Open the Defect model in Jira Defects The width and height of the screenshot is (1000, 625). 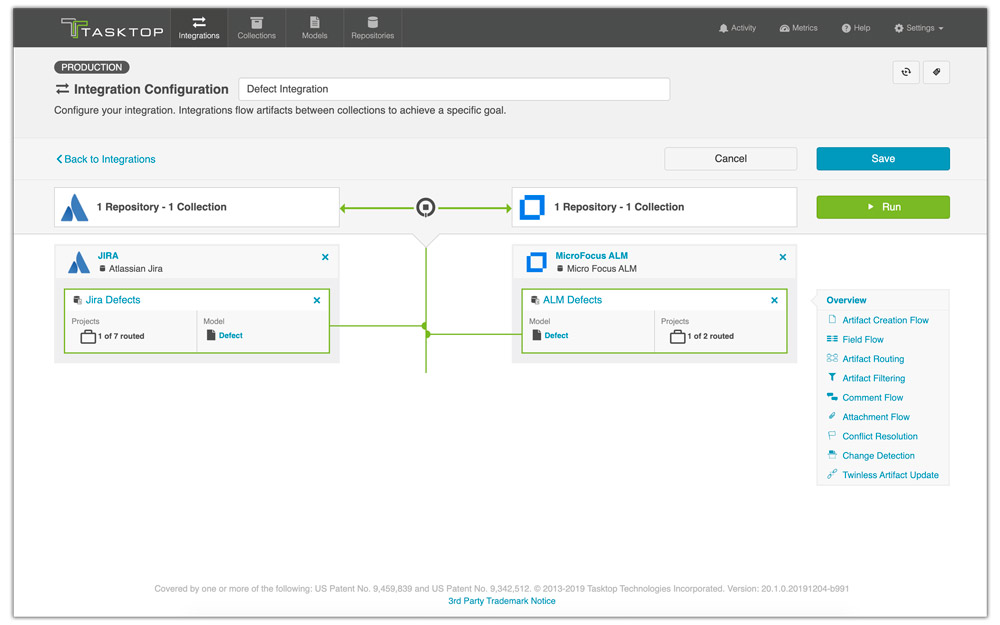(x=230, y=335)
